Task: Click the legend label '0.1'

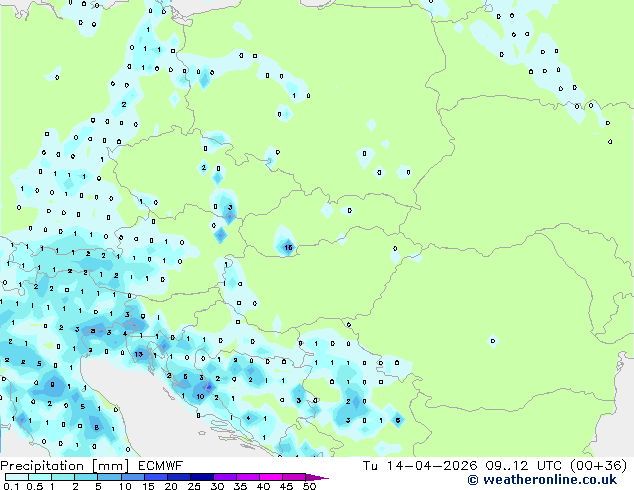Action: point(11,486)
